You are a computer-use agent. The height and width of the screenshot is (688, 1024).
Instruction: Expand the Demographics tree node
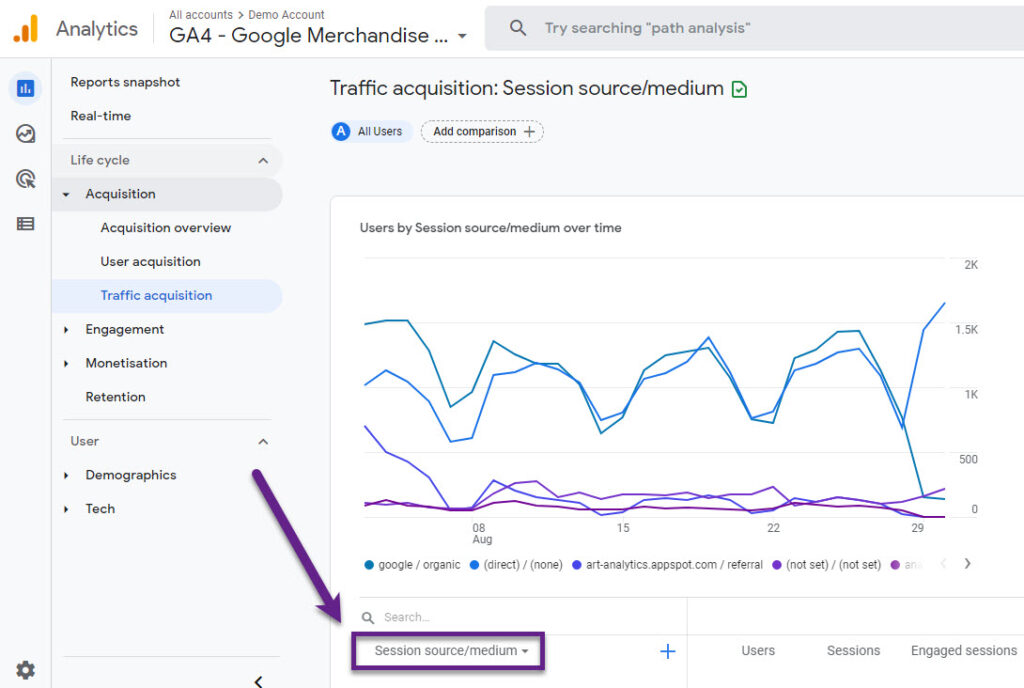(x=66, y=475)
